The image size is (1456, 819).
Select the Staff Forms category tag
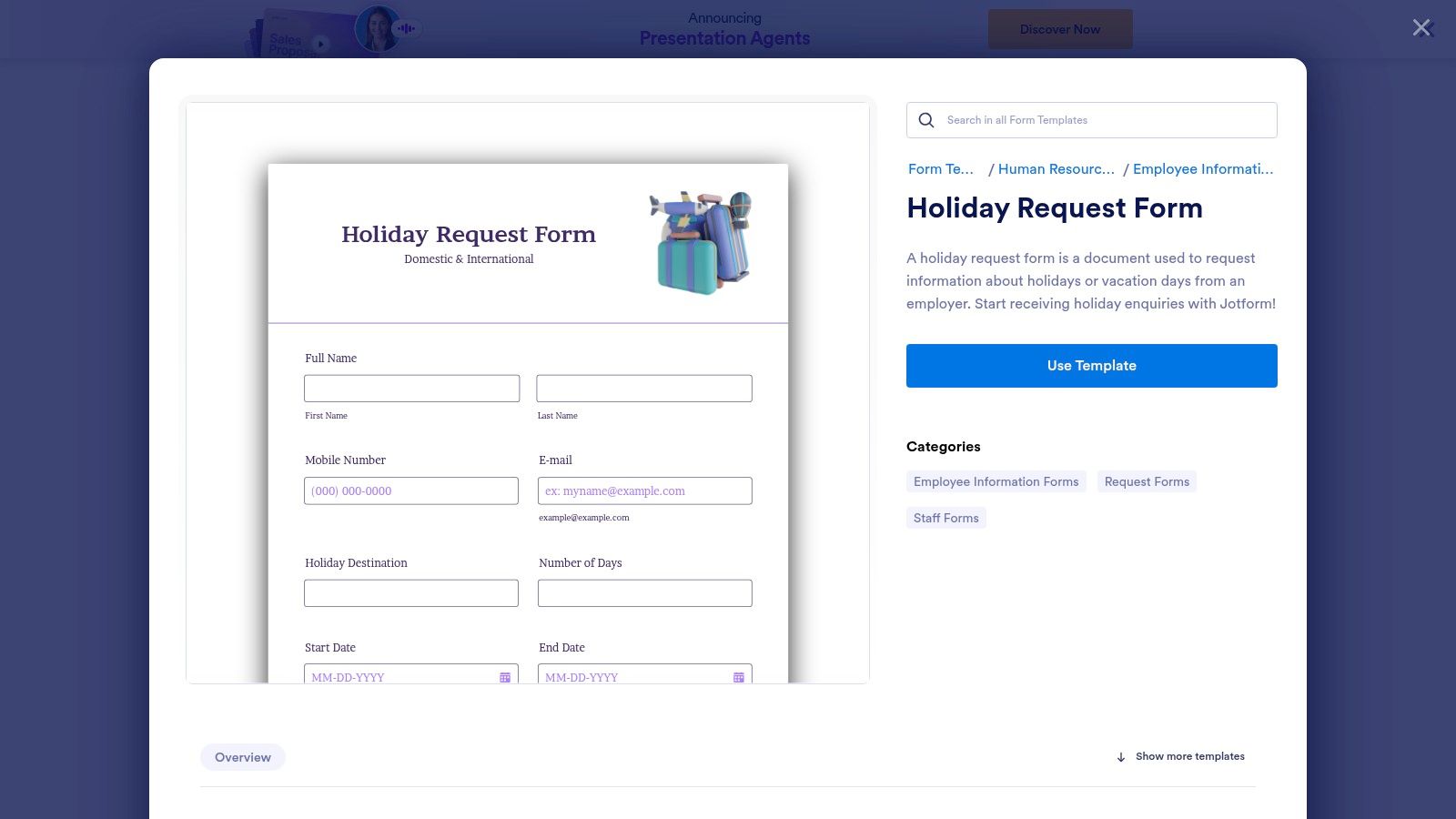coord(945,517)
